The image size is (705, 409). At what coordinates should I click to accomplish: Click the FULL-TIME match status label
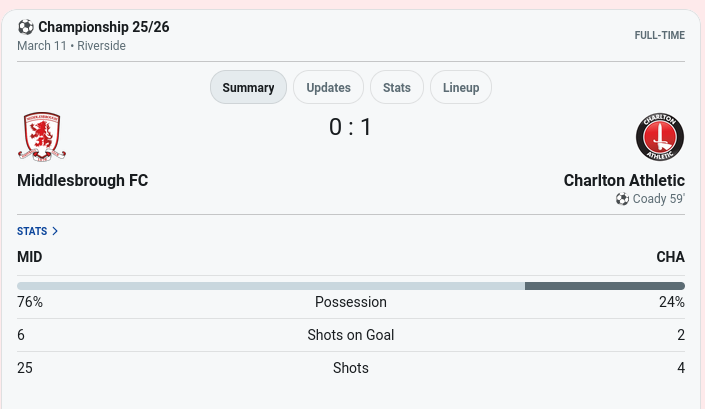click(659, 36)
